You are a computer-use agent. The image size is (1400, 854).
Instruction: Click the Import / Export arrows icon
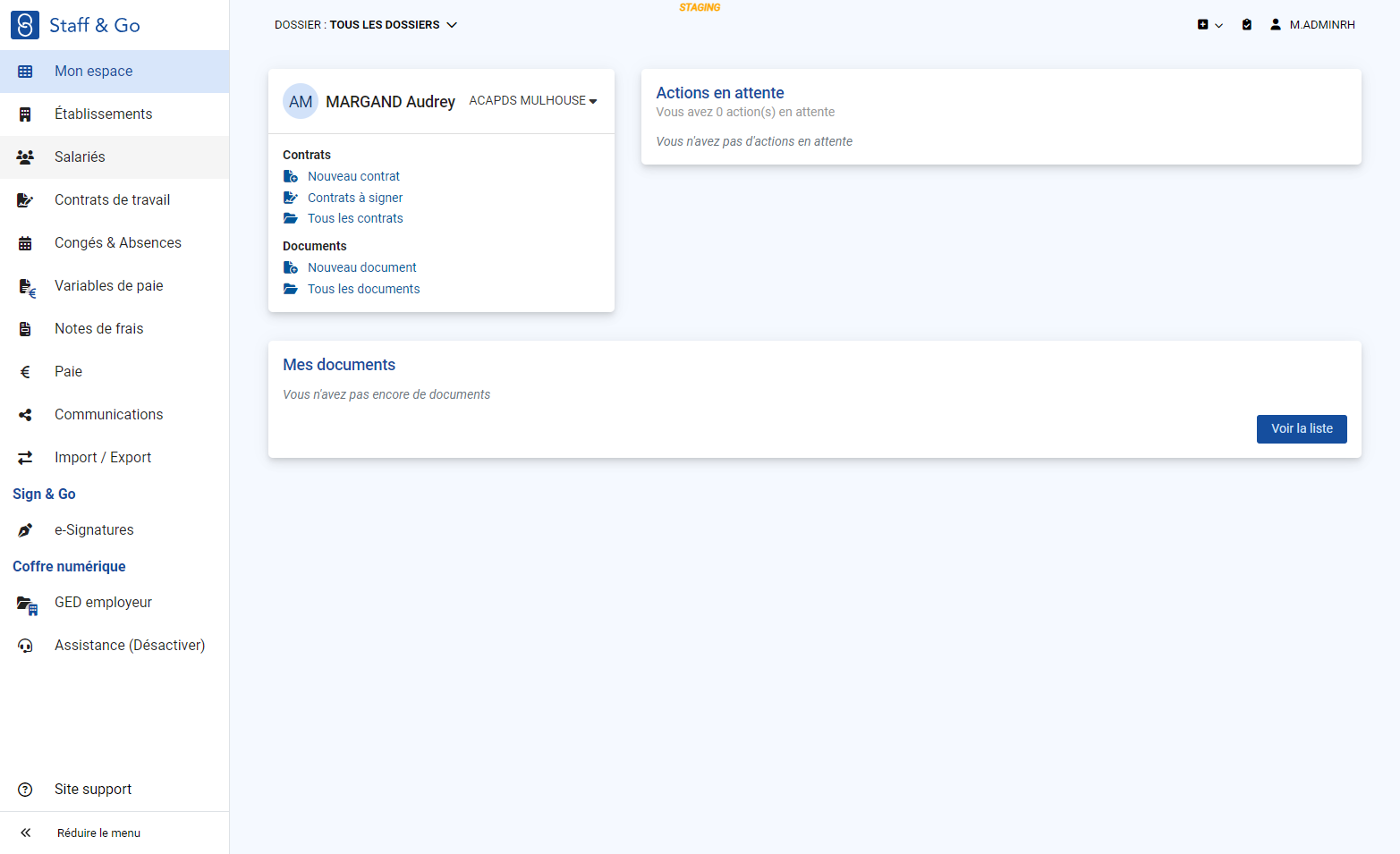[x=25, y=458]
